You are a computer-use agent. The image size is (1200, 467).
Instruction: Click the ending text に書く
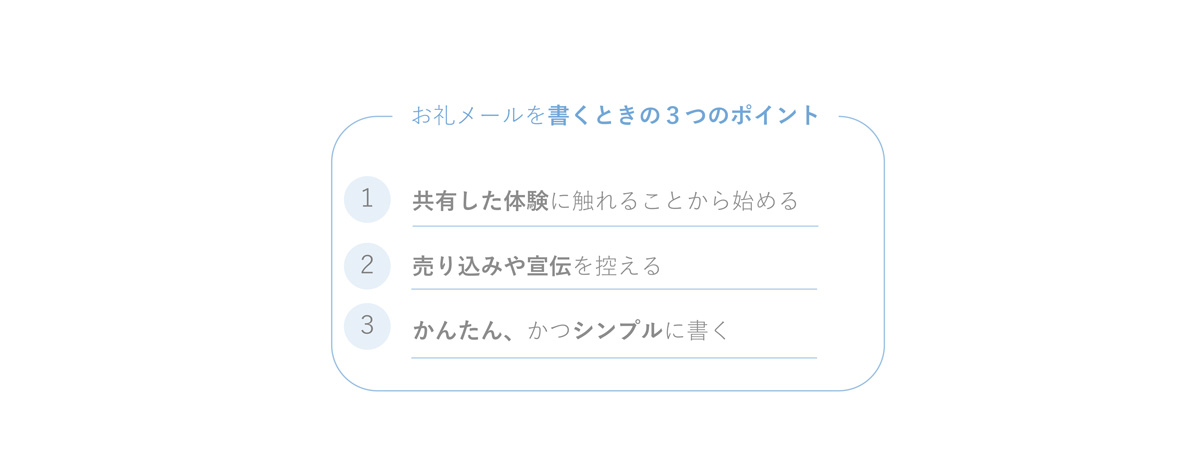click(697, 330)
